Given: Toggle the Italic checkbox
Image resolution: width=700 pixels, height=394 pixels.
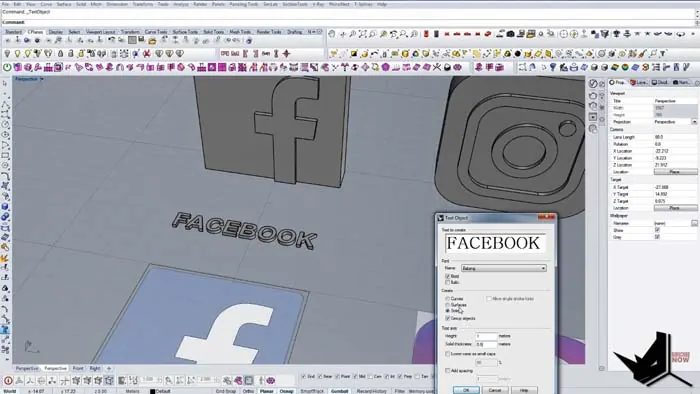Looking at the screenshot, I should [448, 282].
